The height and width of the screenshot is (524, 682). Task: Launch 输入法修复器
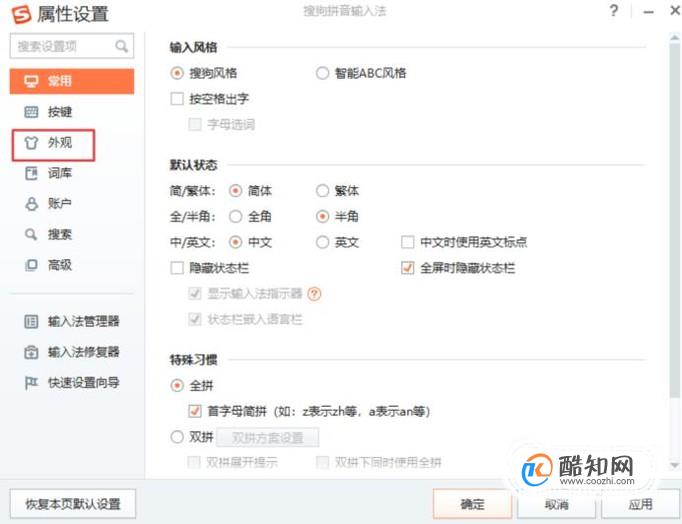pyautogui.click(x=72, y=352)
